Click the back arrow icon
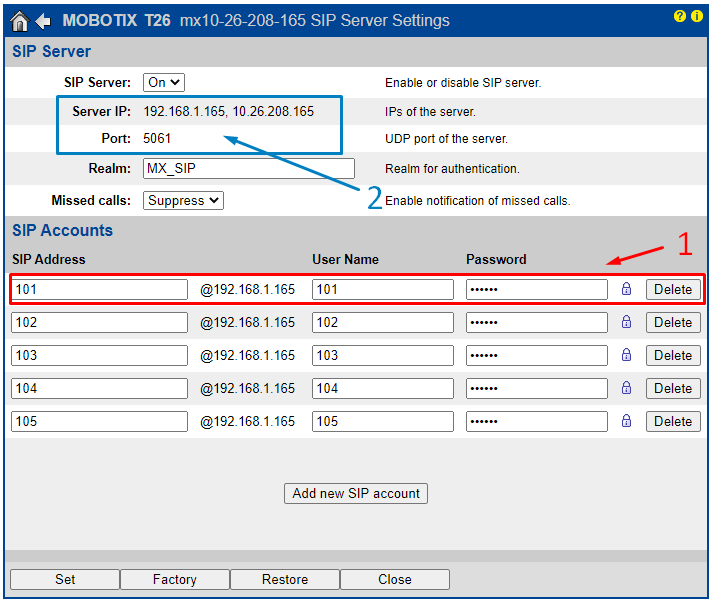The image size is (714, 604). tap(43, 21)
